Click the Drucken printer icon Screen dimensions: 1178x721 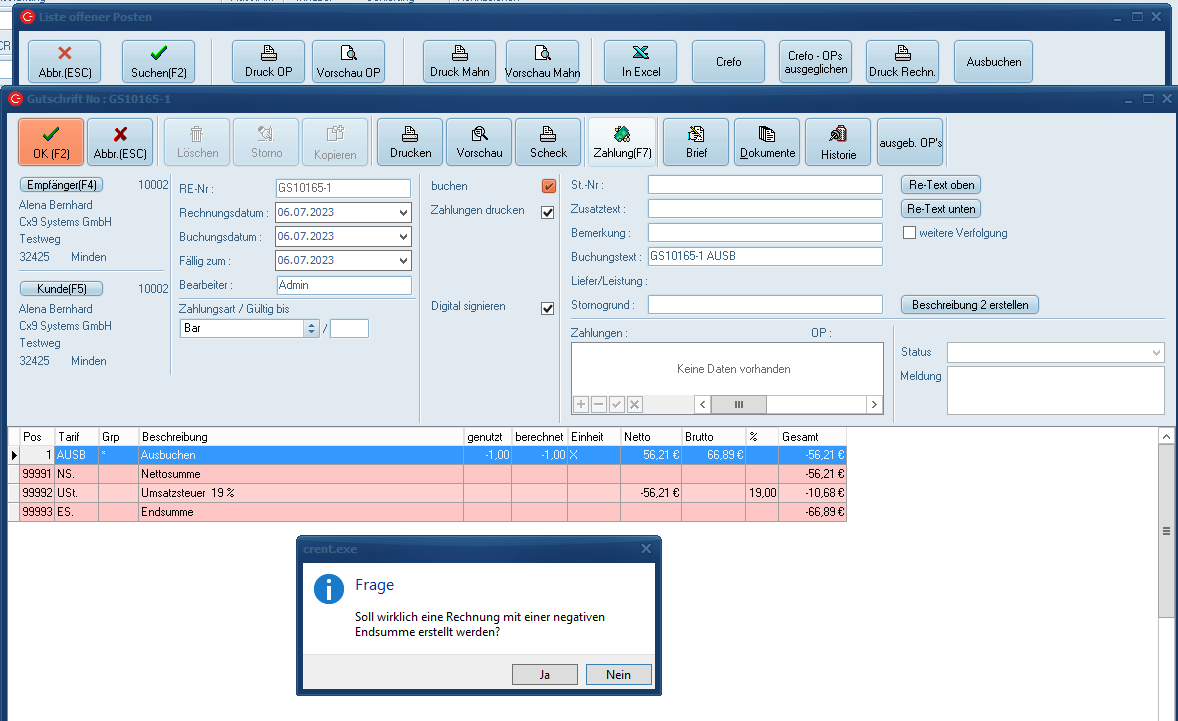pos(410,142)
